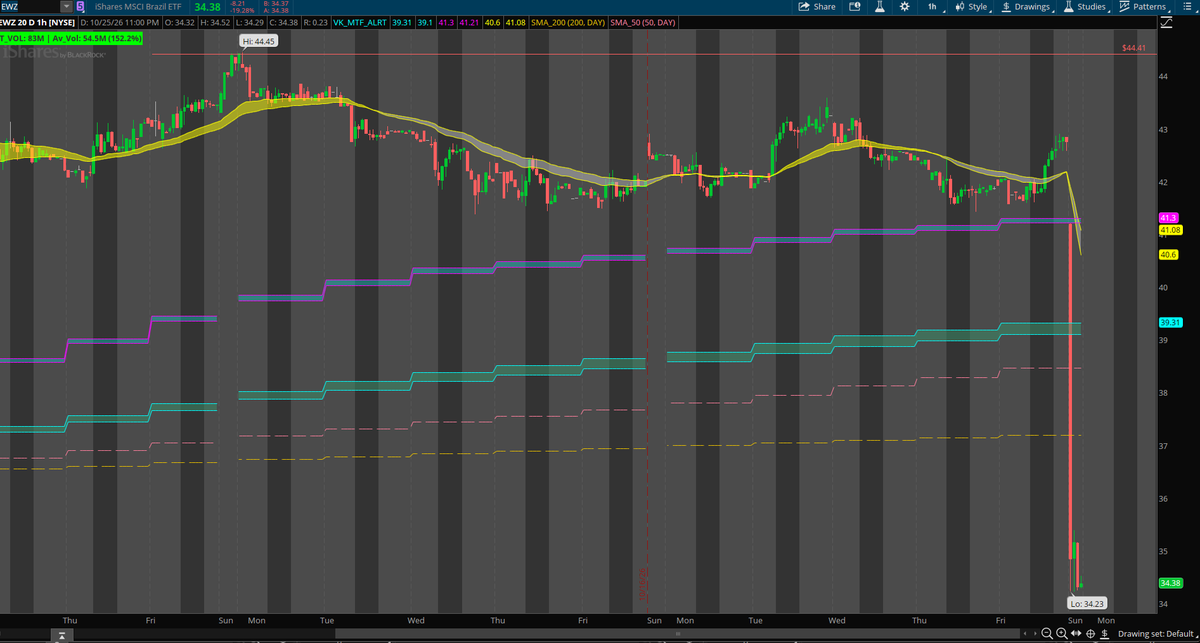Open chart settings gear icon
Viewport: 1200px width, 643px height.
pos(904,7)
